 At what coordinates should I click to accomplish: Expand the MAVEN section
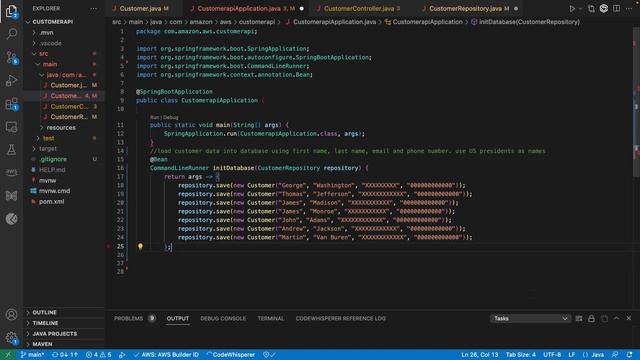point(42,344)
